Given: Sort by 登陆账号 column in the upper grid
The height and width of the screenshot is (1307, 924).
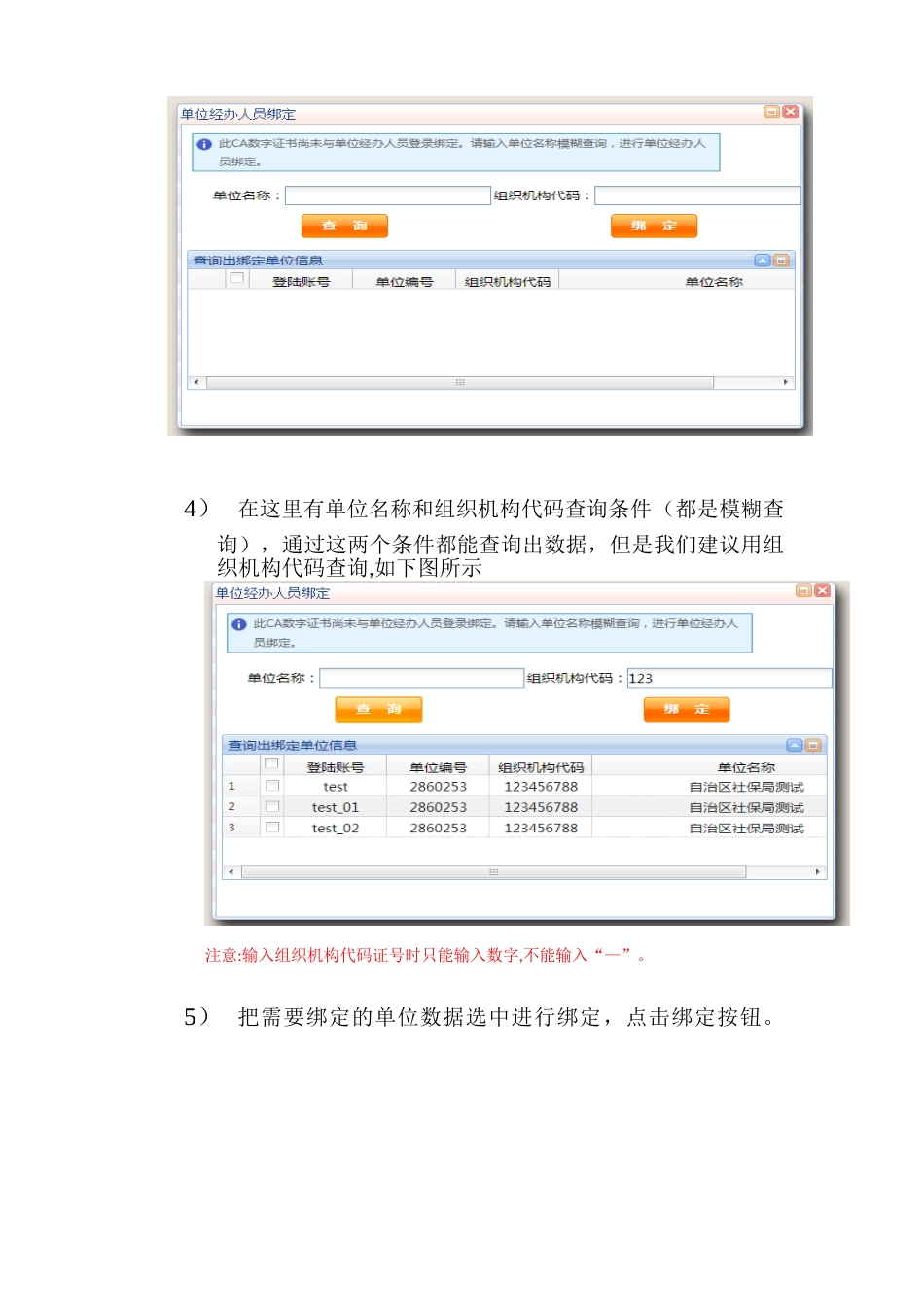Looking at the screenshot, I should [301, 281].
